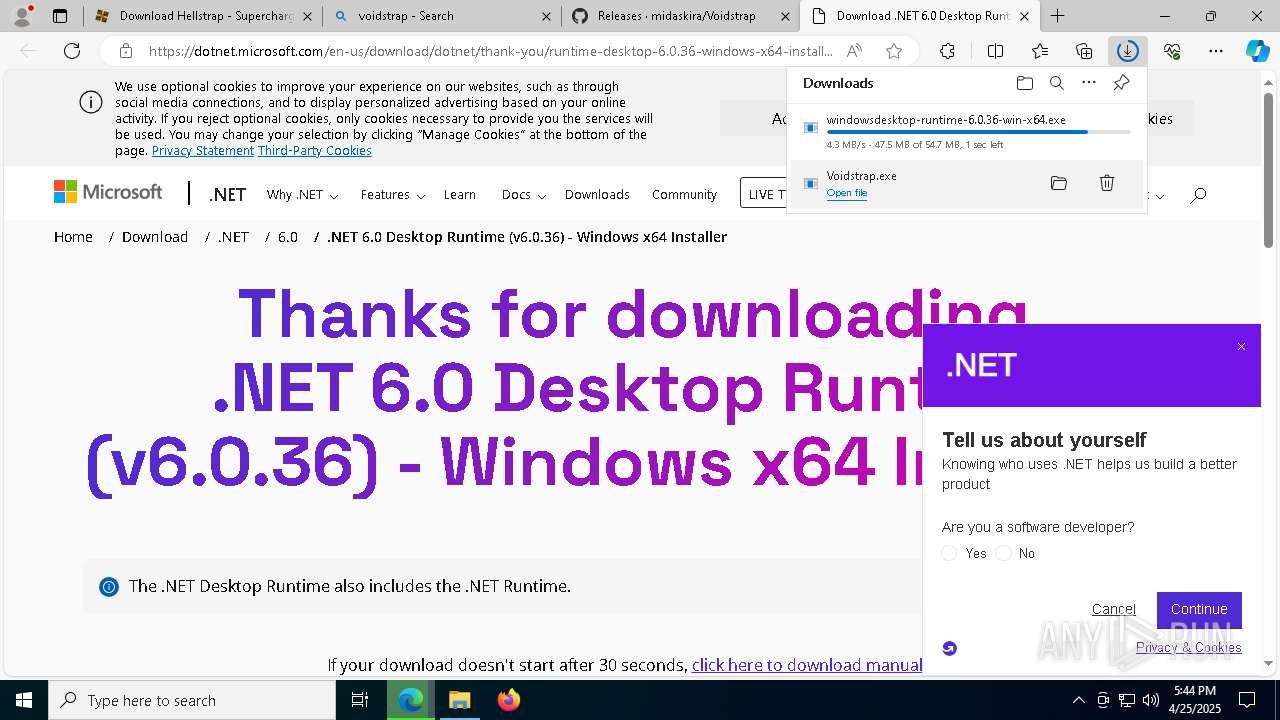Screen dimensions: 1280x720
Task: Show hidden system tray icons
Action: click(1078, 700)
